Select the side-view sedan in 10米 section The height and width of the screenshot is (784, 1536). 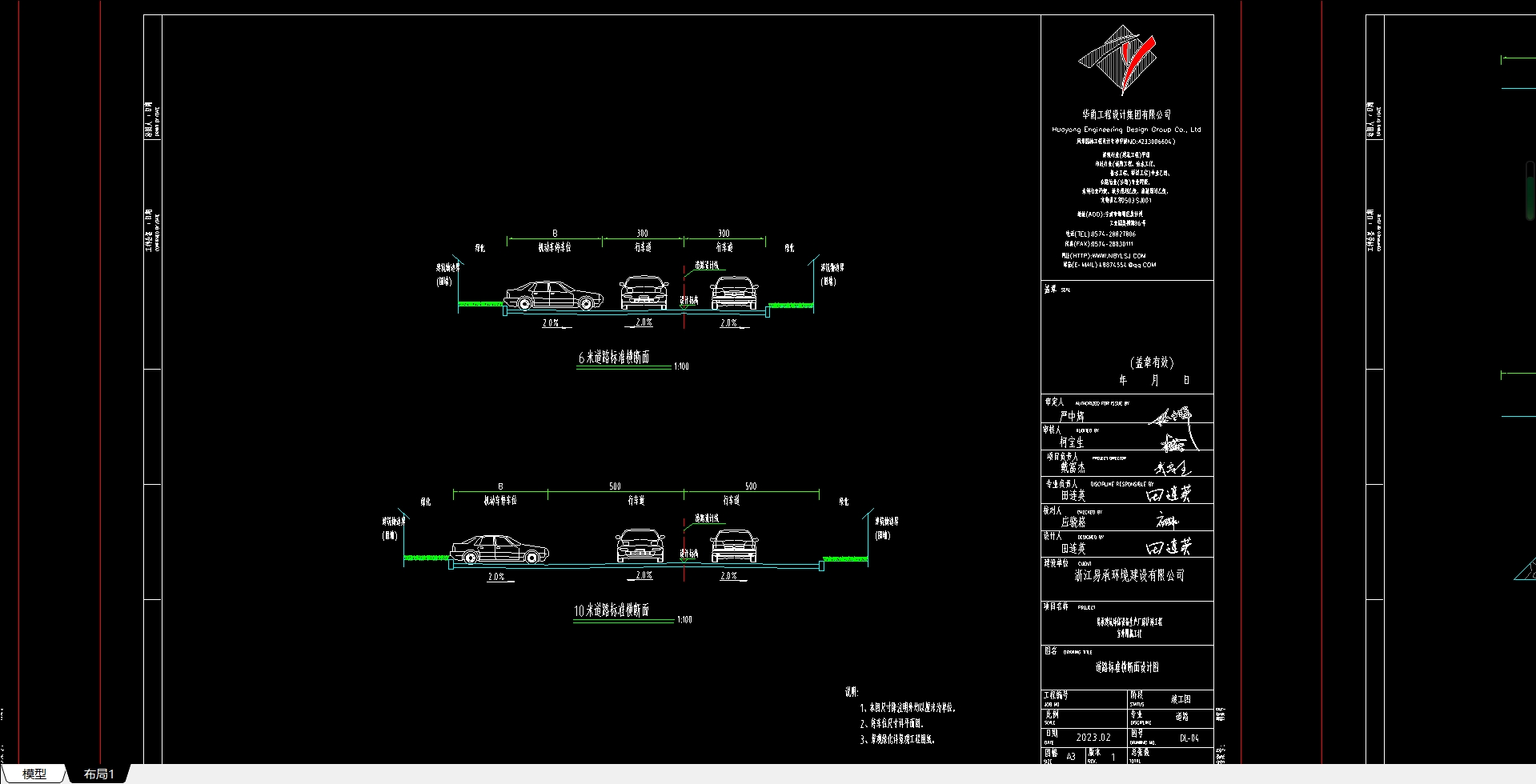click(x=499, y=549)
